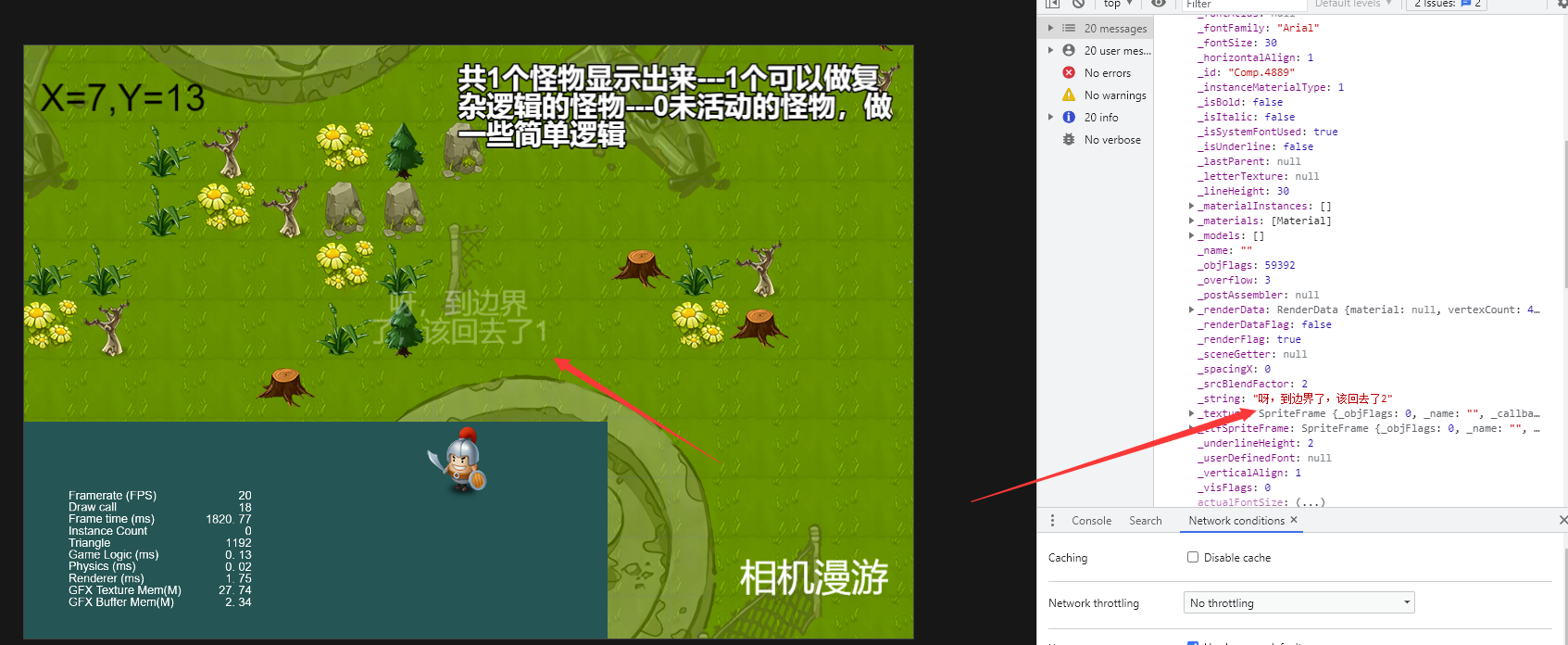Click the Triangle 1192 stats row
Screen dimensions: 1568x645
click(x=159, y=543)
